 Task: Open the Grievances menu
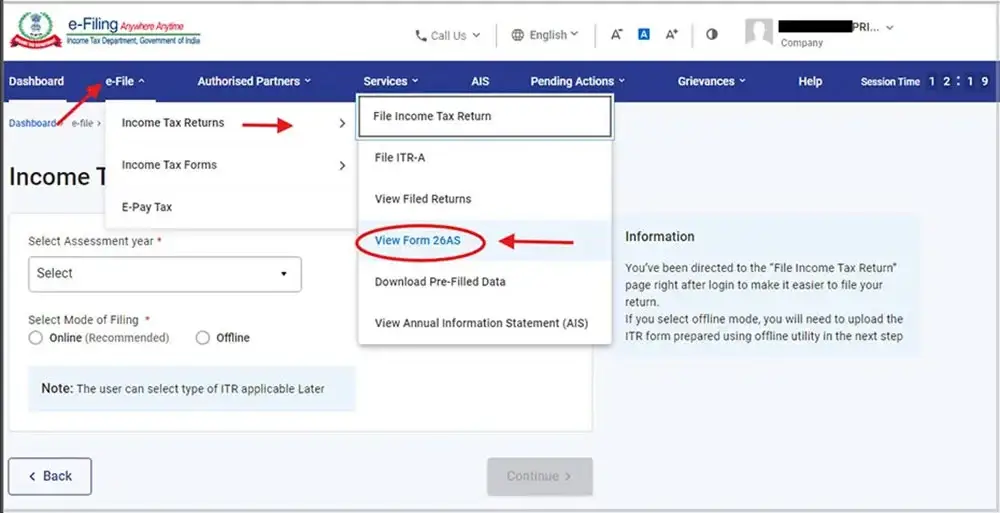pyautogui.click(x=711, y=81)
